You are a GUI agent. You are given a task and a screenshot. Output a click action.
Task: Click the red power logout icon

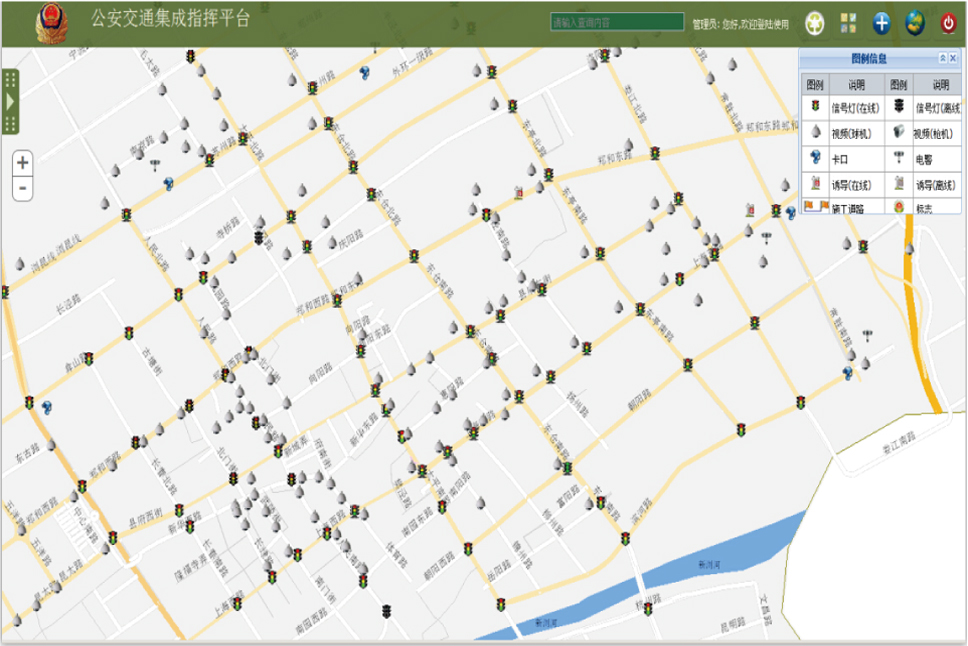click(x=948, y=23)
